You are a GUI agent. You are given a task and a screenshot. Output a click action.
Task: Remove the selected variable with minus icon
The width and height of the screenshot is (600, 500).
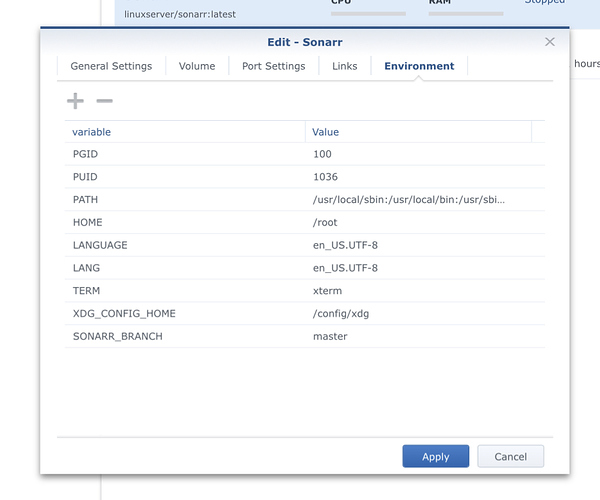[104, 101]
